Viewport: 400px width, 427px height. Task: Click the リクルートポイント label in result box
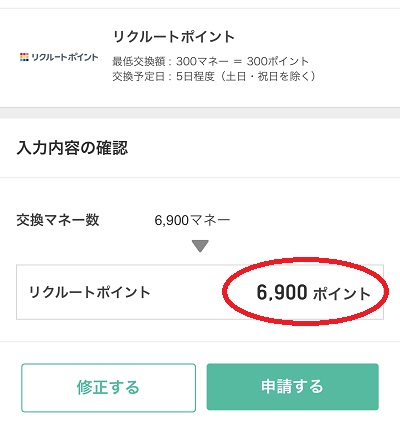[x=90, y=292]
